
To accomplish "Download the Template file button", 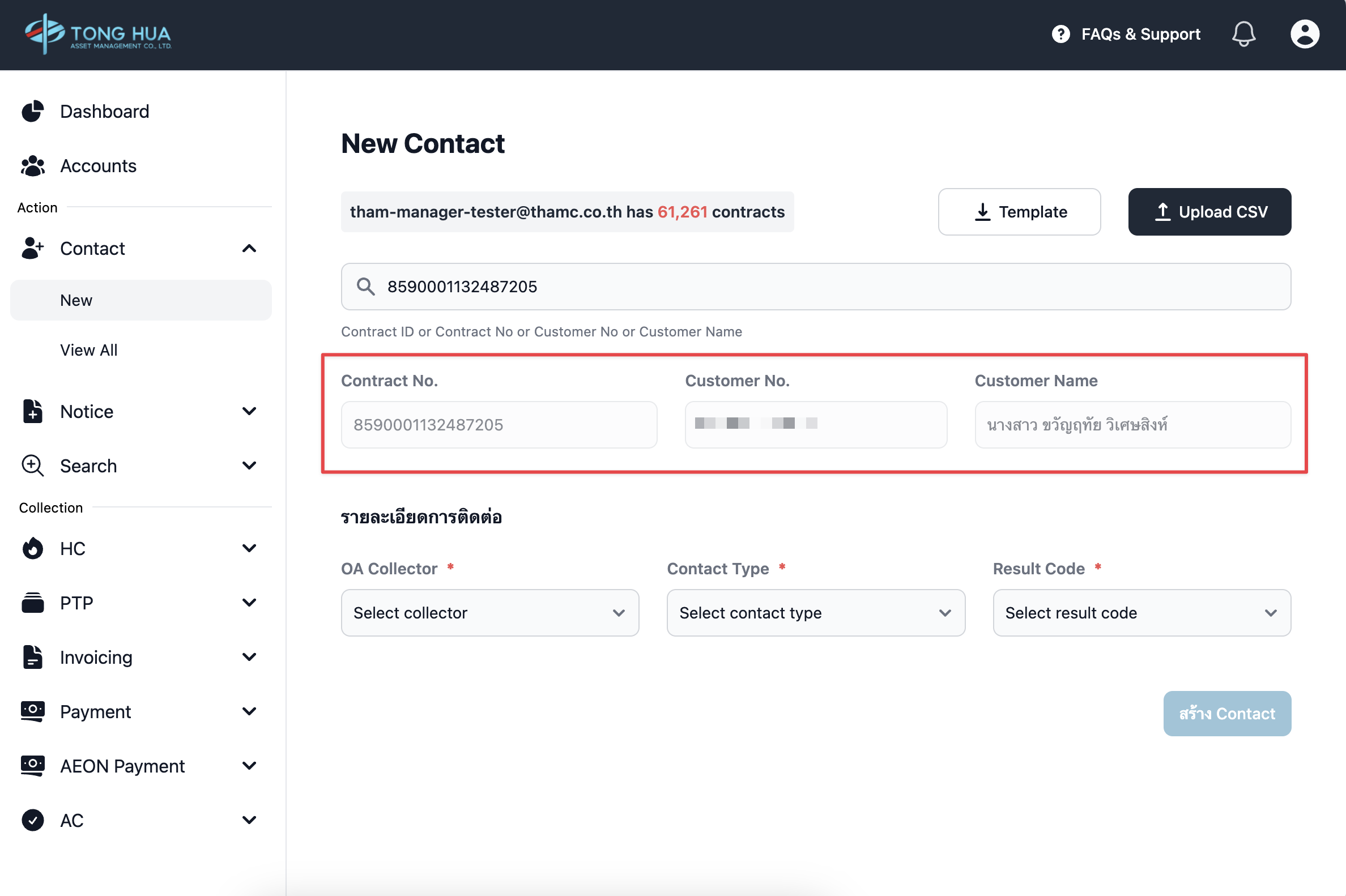I will click(1019, 212).
